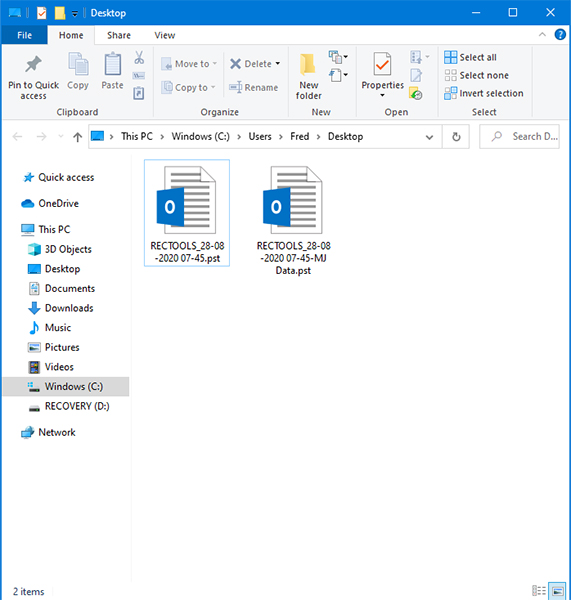Screen dimensions: 571x600
Task: Click the Paste shortcut icon
Action: click(139, 93)
